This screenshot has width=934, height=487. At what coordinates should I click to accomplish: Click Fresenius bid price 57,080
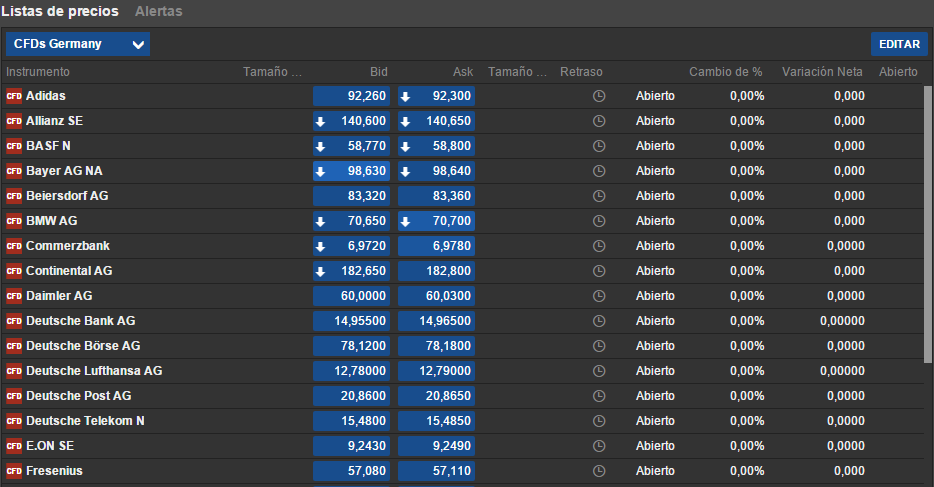[351, 471]
